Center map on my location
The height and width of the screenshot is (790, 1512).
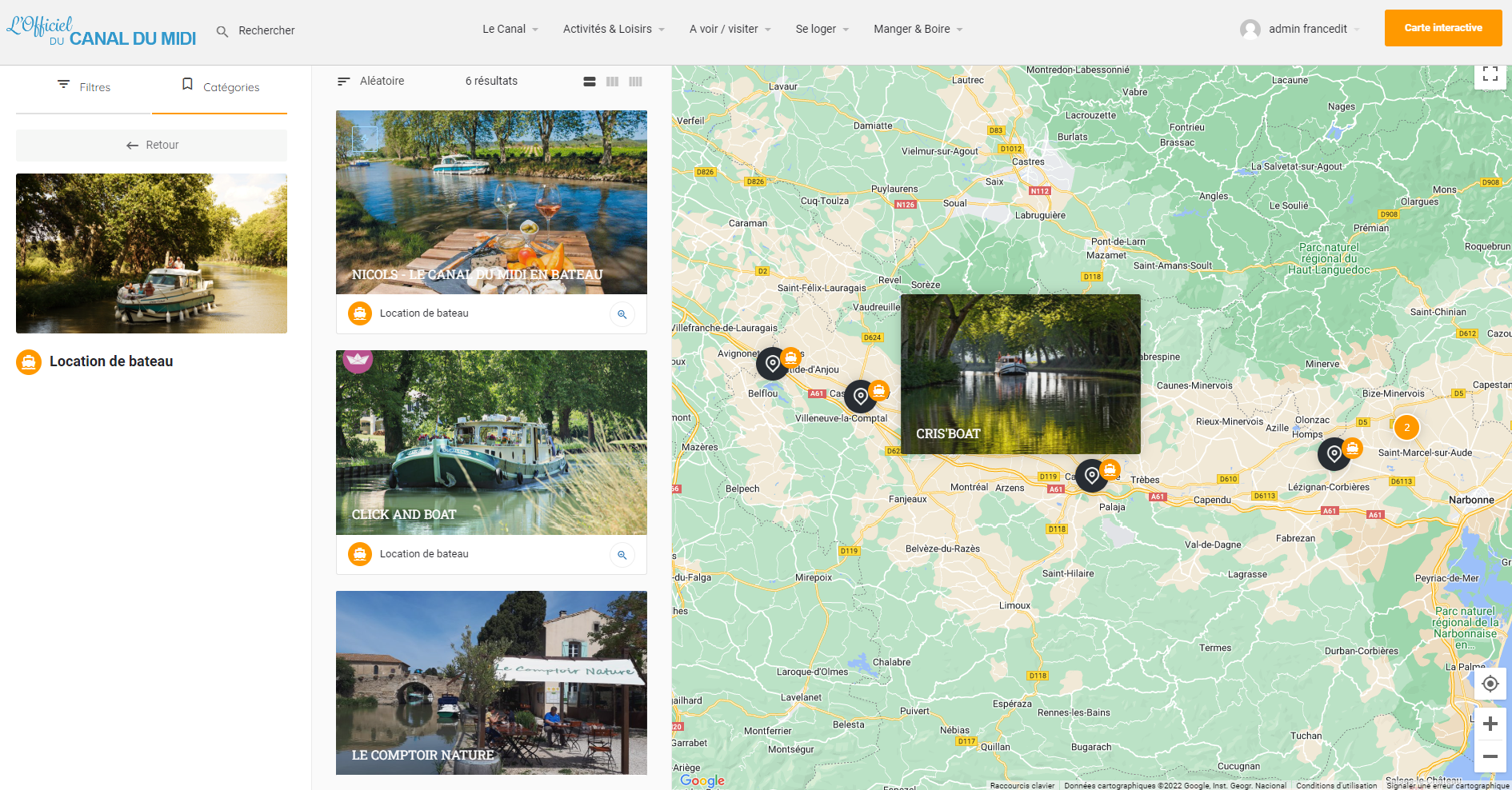point(1490,684)
